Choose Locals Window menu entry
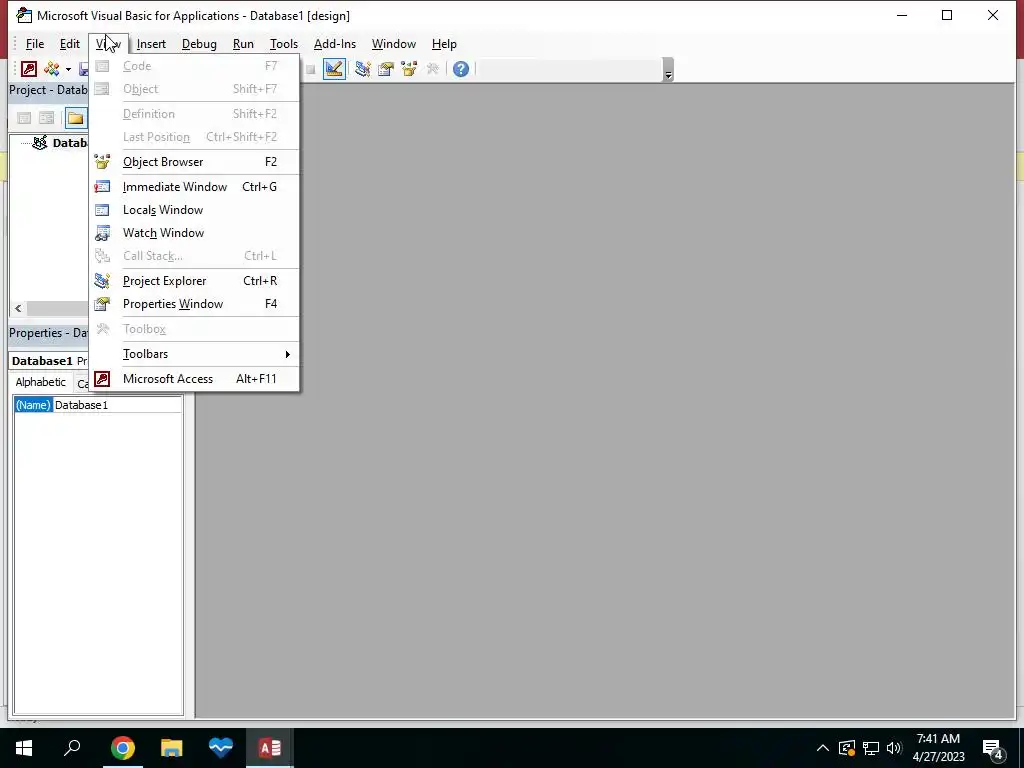 [x=194, y=210]
